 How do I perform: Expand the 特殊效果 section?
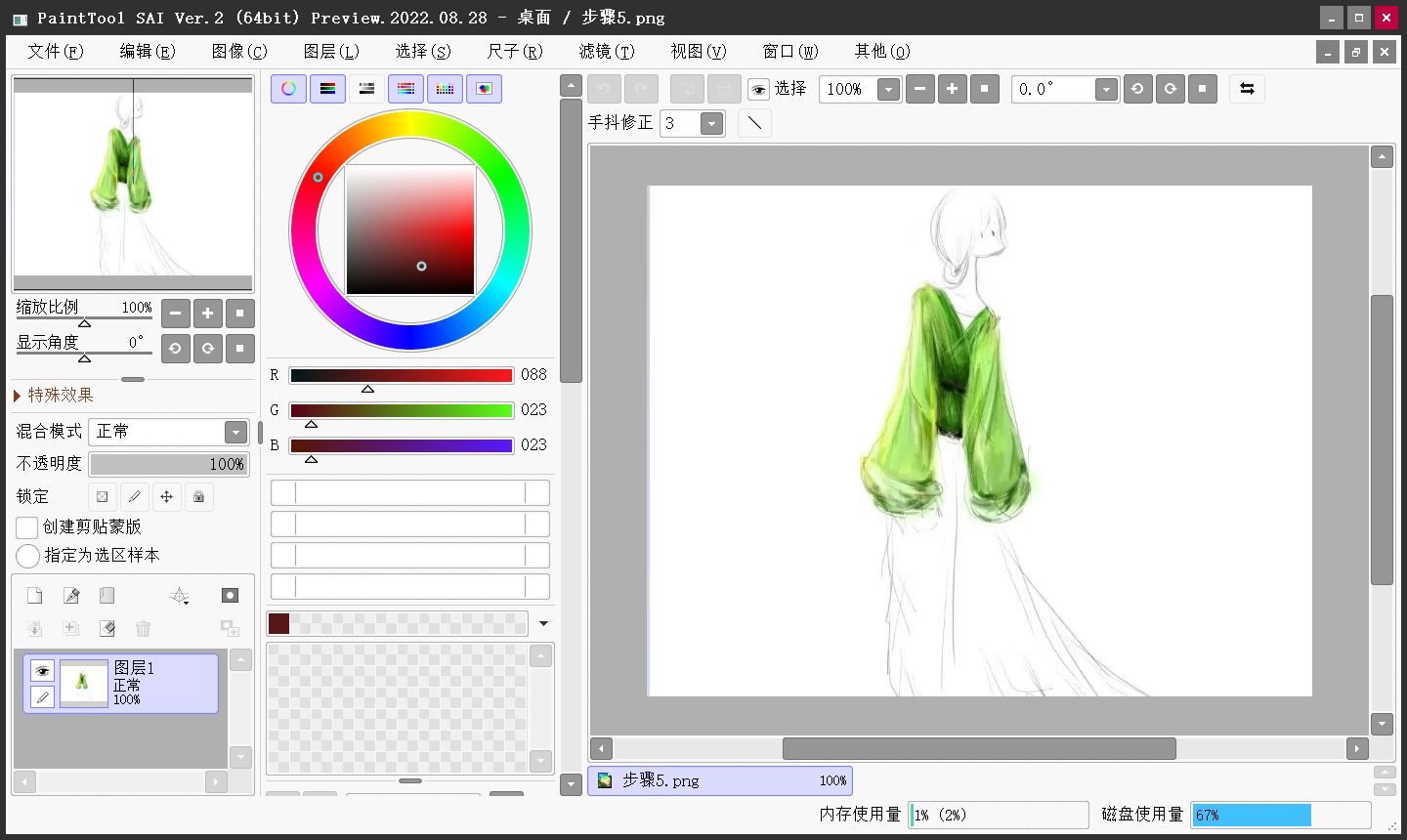point(54,395)
